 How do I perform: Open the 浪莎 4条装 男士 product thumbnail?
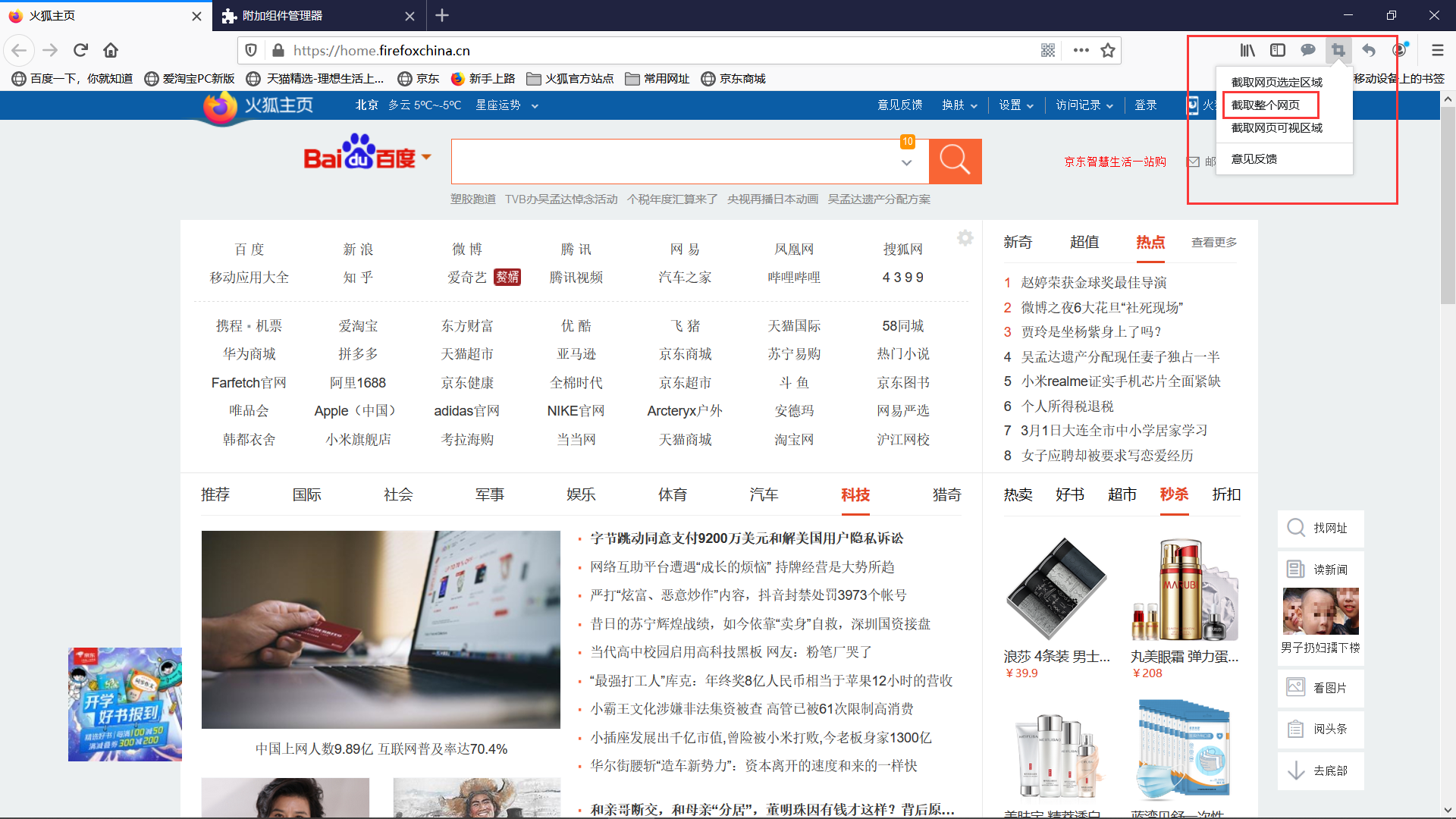pyautogui.click(x=1057, y=590)
